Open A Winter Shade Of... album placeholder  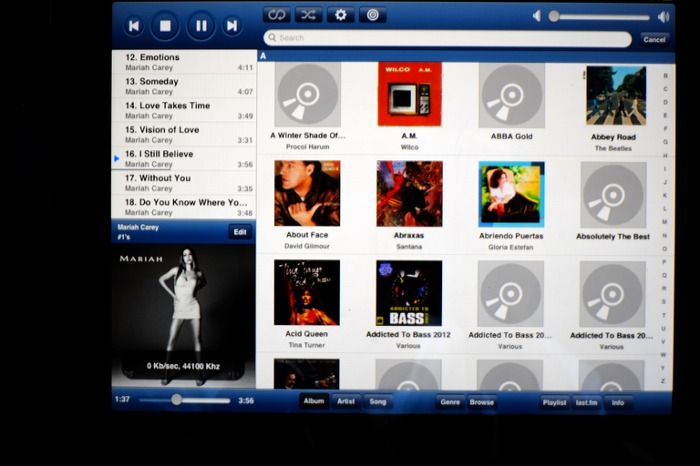tap(308, 95)
